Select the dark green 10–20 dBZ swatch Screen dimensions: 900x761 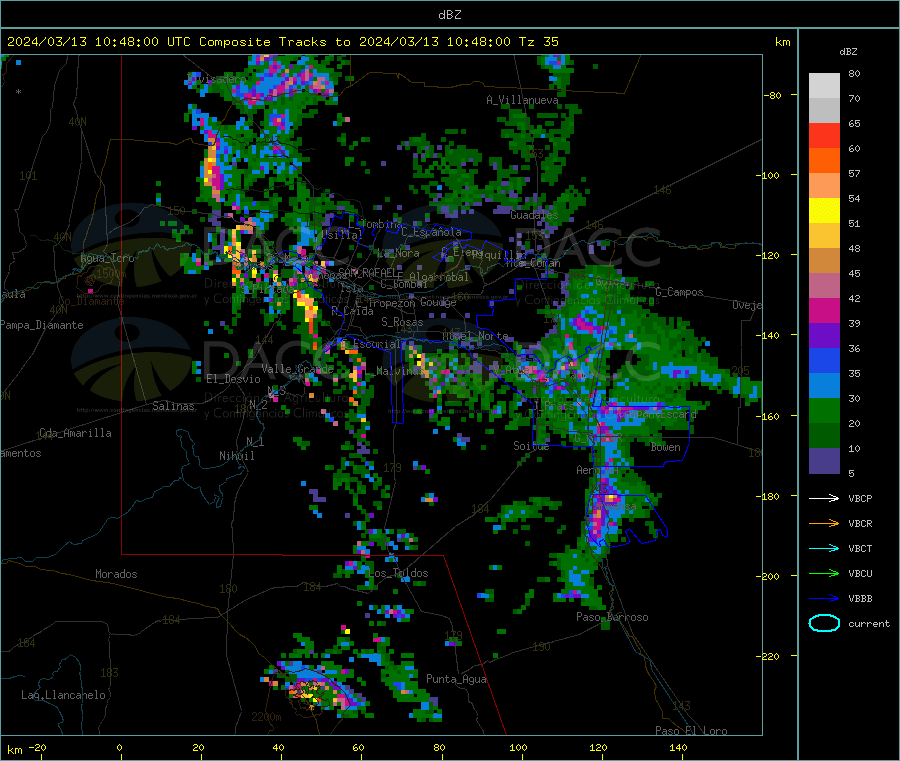tap(824, 436)
